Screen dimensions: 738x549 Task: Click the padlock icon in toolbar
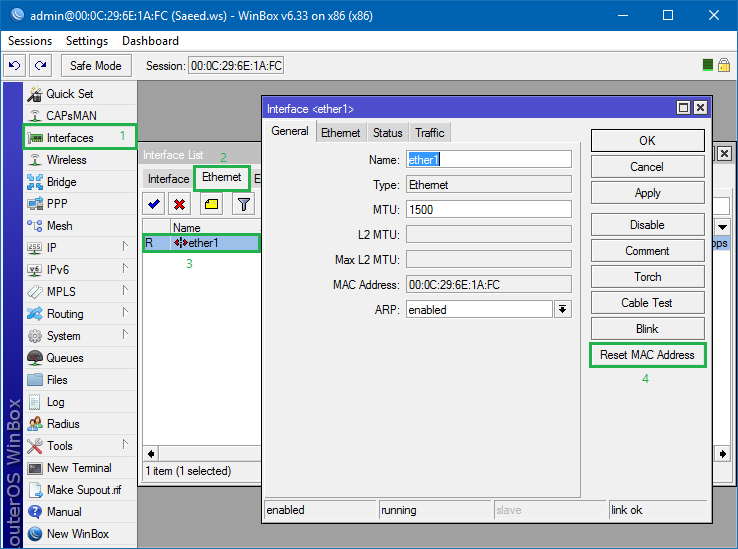click(x=724, y=65)
